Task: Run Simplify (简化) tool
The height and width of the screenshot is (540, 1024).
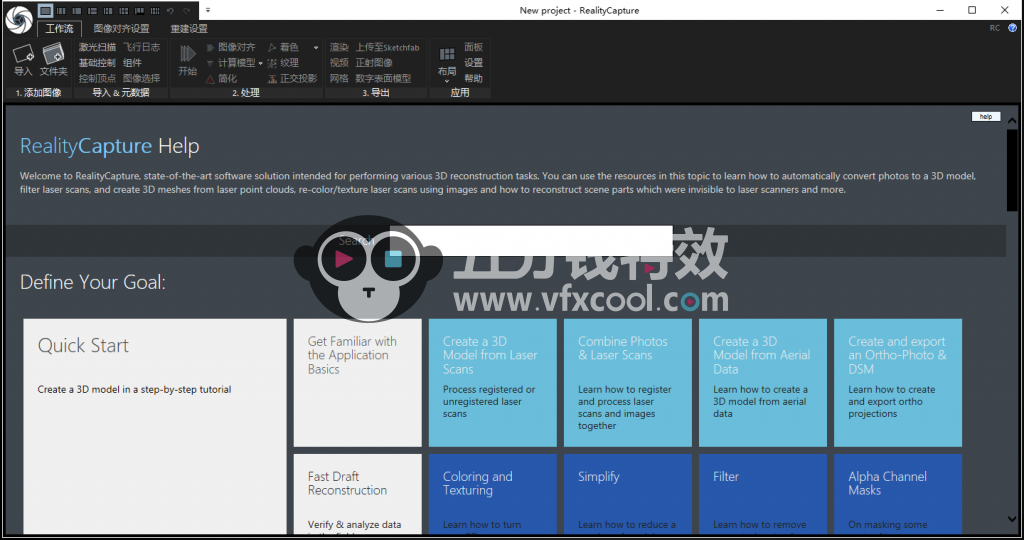Action: (x=222, y=78)
